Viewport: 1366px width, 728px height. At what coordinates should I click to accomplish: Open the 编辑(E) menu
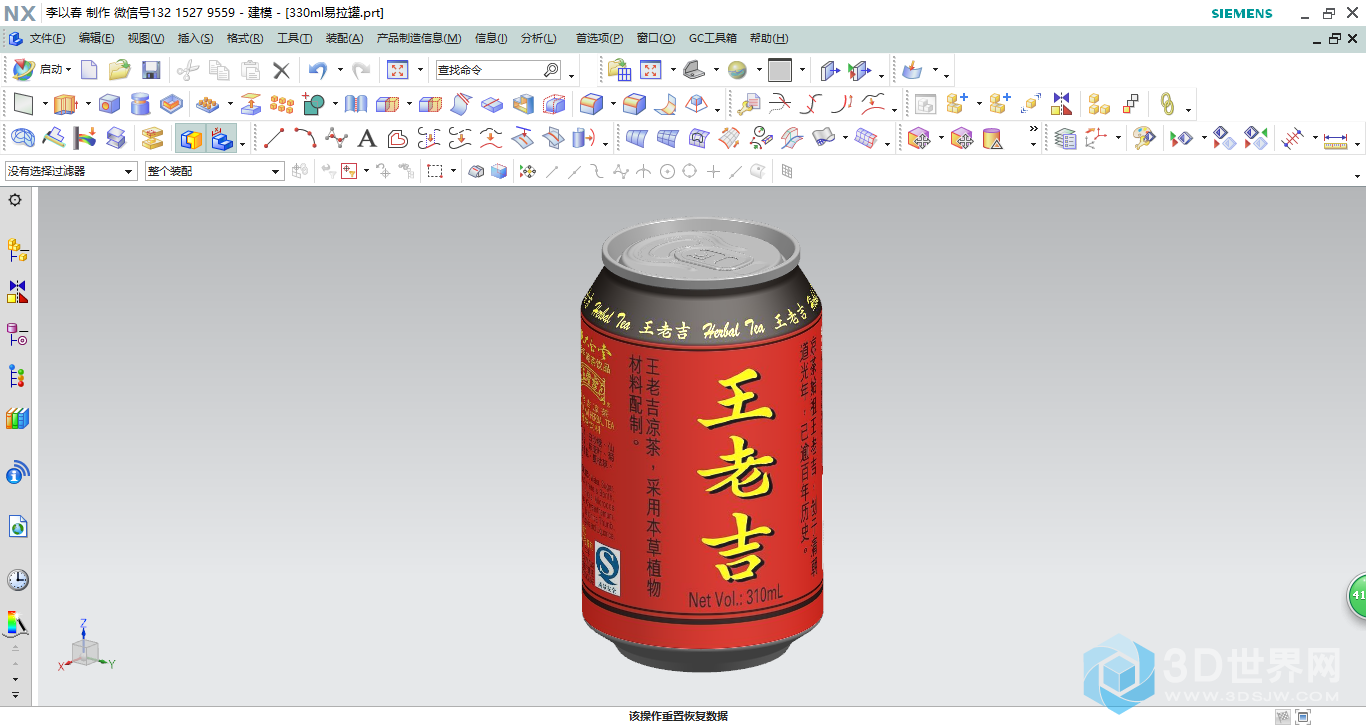97,38
